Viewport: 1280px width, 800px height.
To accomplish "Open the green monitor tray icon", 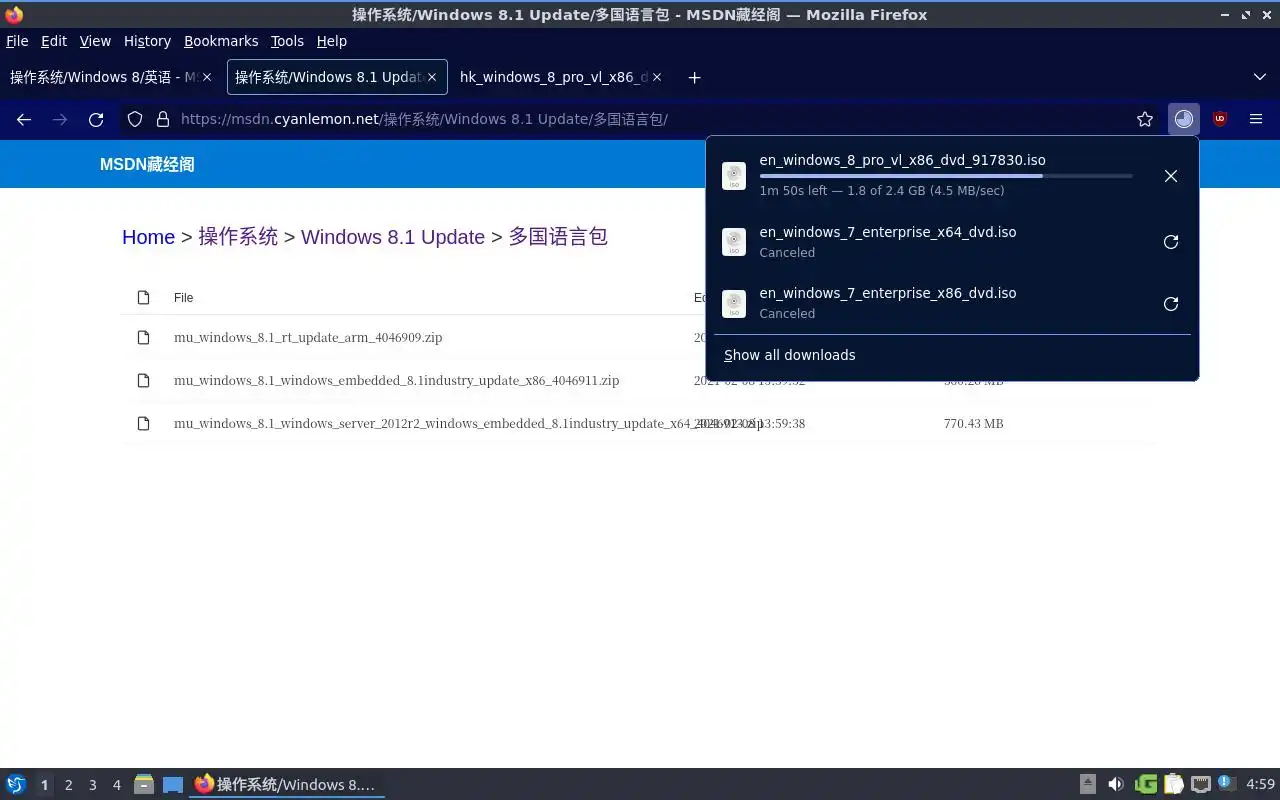I will click(1146, 785).
